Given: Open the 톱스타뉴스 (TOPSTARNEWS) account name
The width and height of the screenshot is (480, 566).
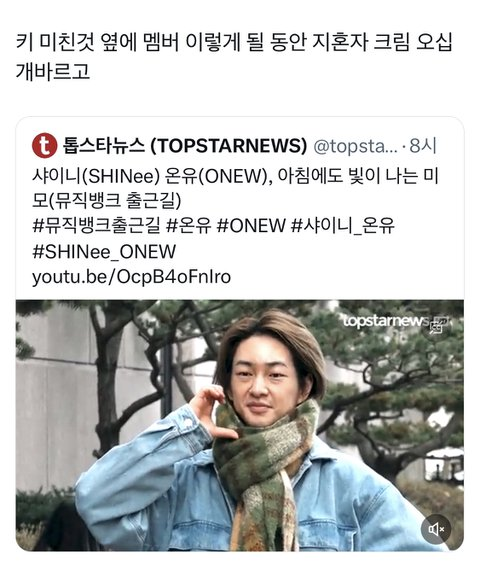Looking at the screenshot, I should pyautogui.click(x=185, y=145).
